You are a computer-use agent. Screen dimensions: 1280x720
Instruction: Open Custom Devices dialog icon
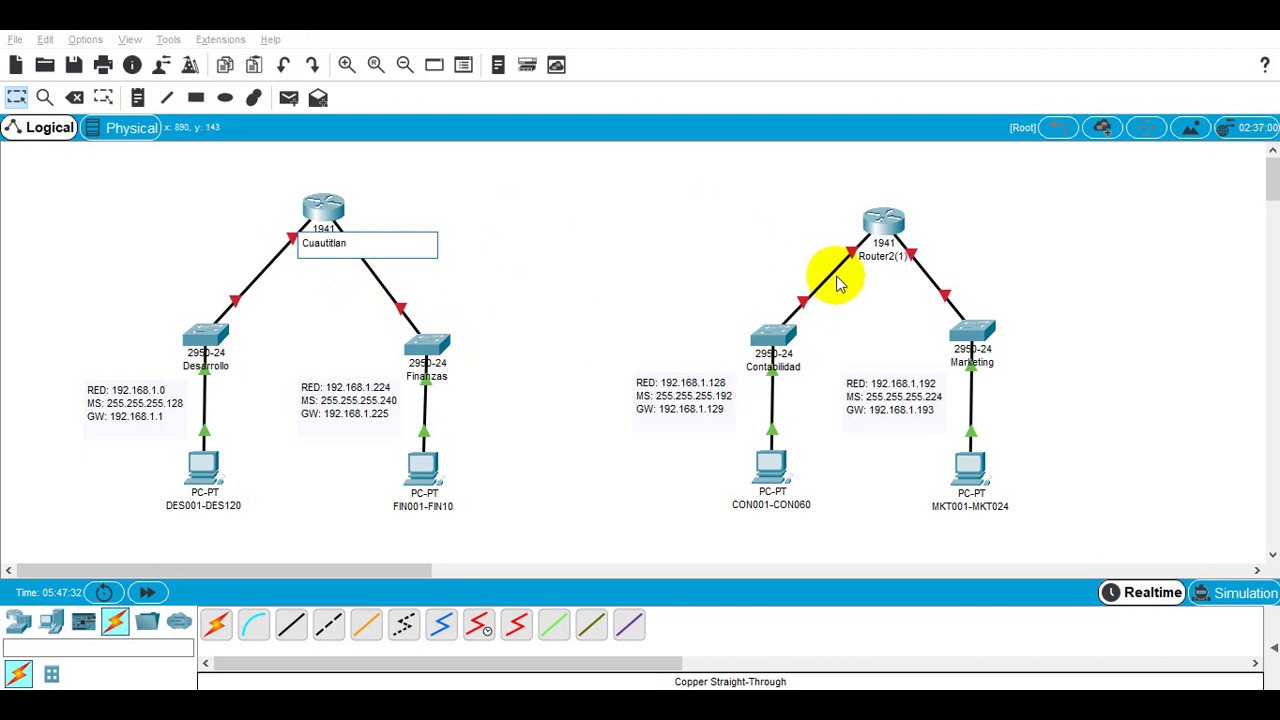tap(463, 65)
